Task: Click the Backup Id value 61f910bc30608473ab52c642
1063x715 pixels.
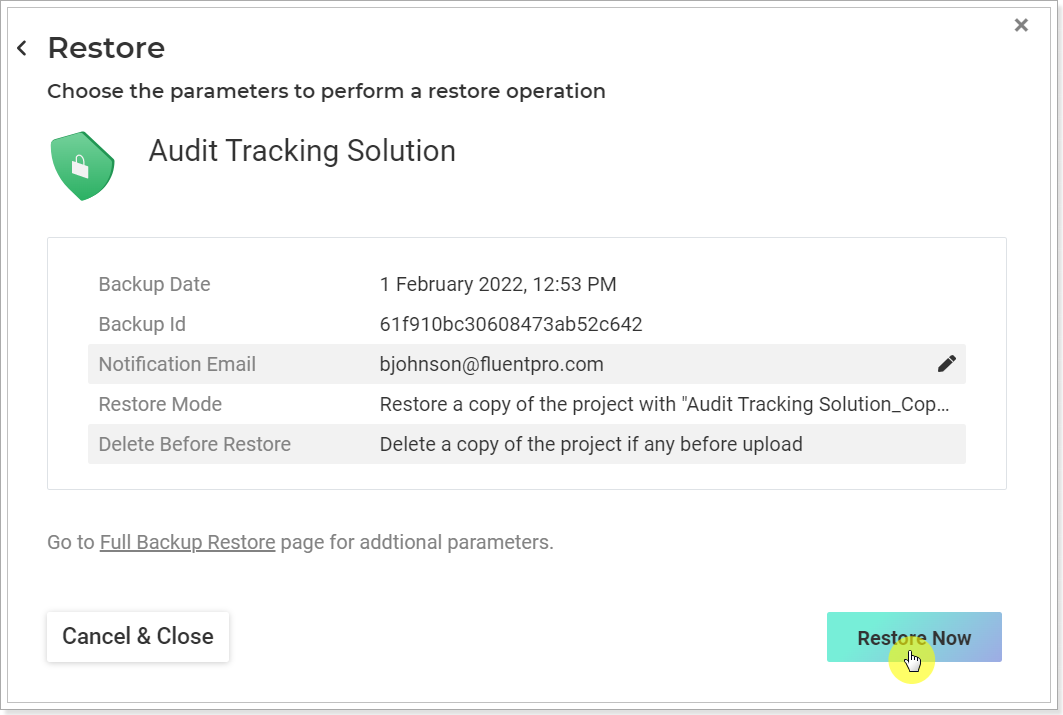Action: point(510,324)
